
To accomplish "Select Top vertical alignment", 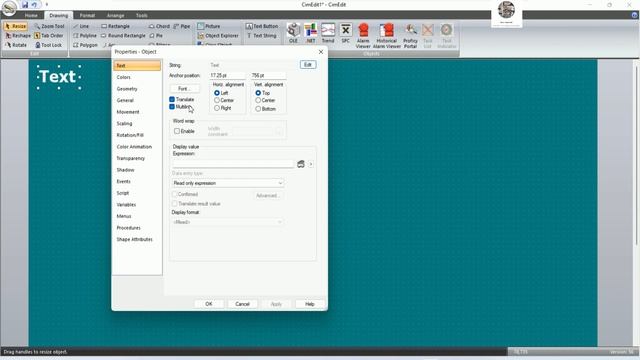I will 258,93.
